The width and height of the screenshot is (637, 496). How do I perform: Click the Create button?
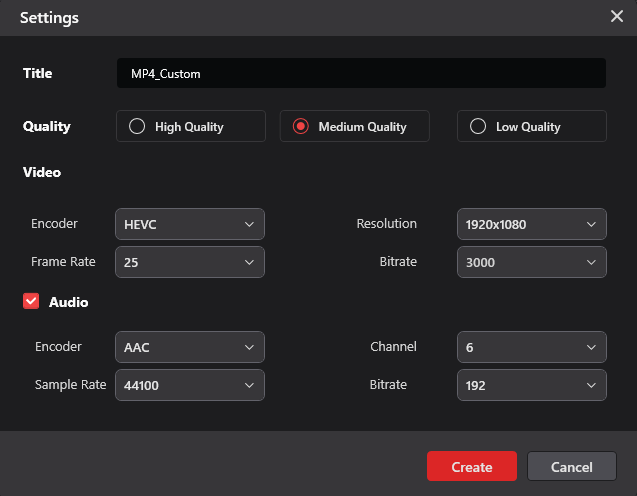coord(472,466)
